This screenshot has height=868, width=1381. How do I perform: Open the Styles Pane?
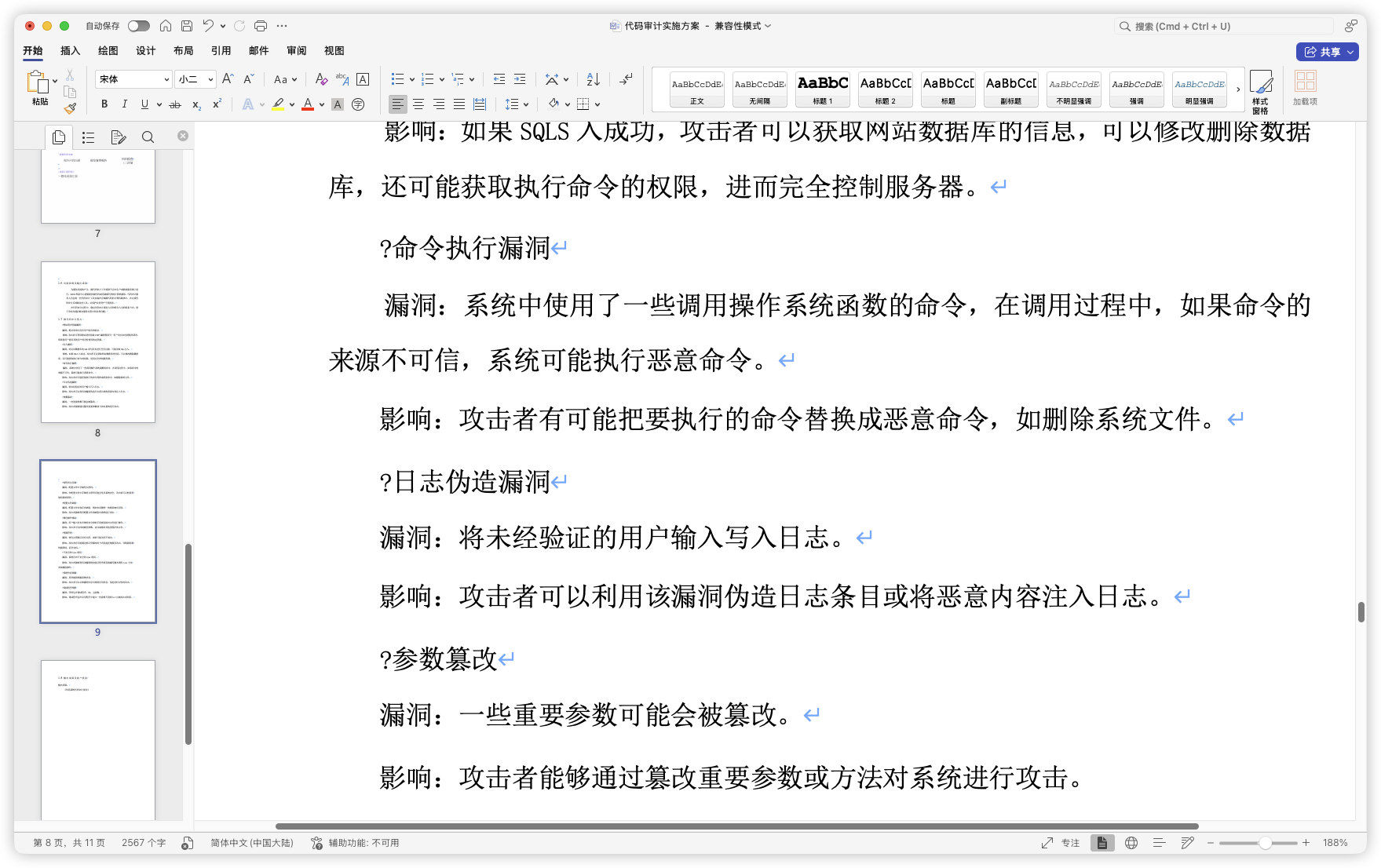pos(1260,89)
